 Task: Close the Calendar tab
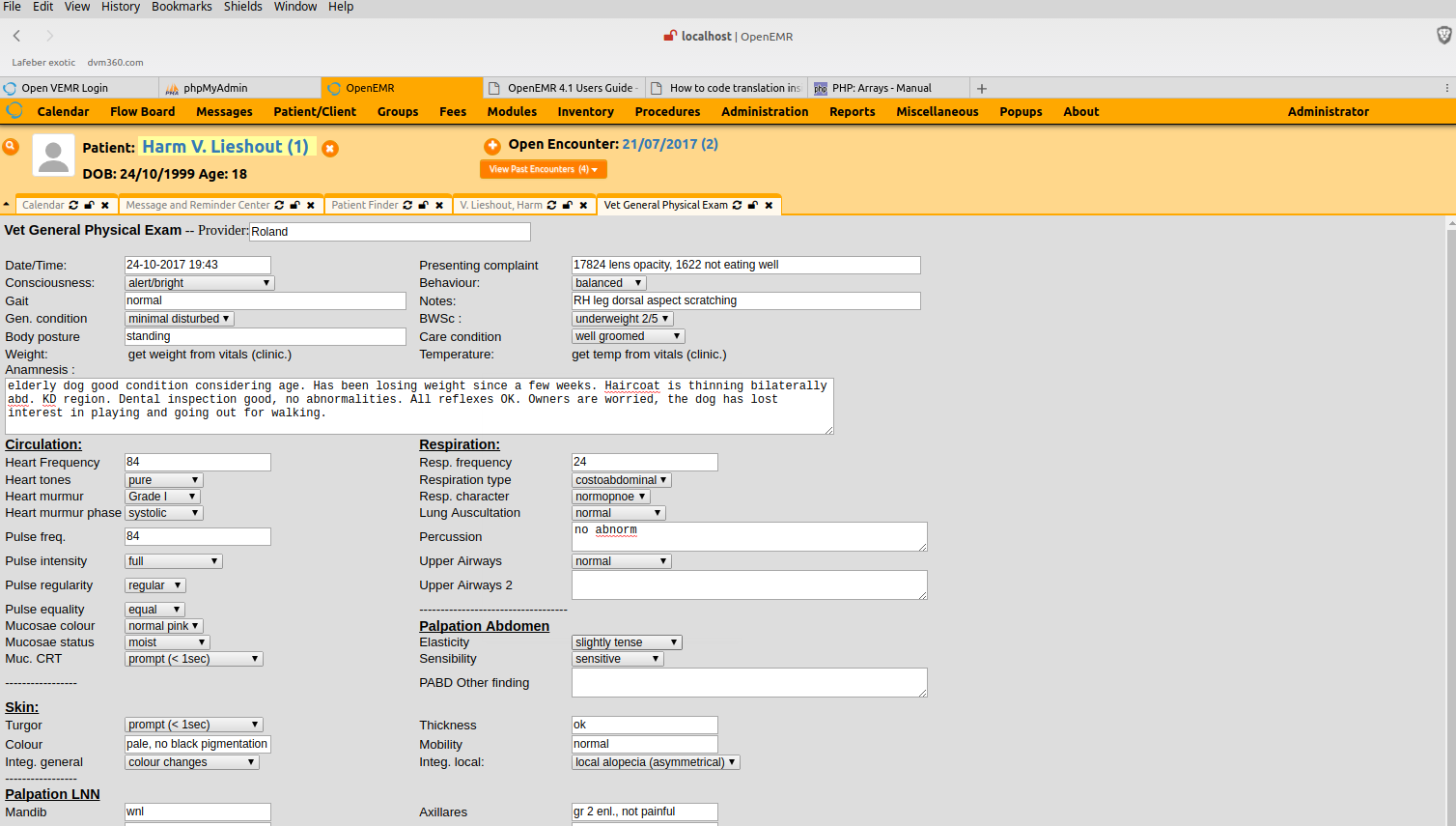[x=105, y=205]
